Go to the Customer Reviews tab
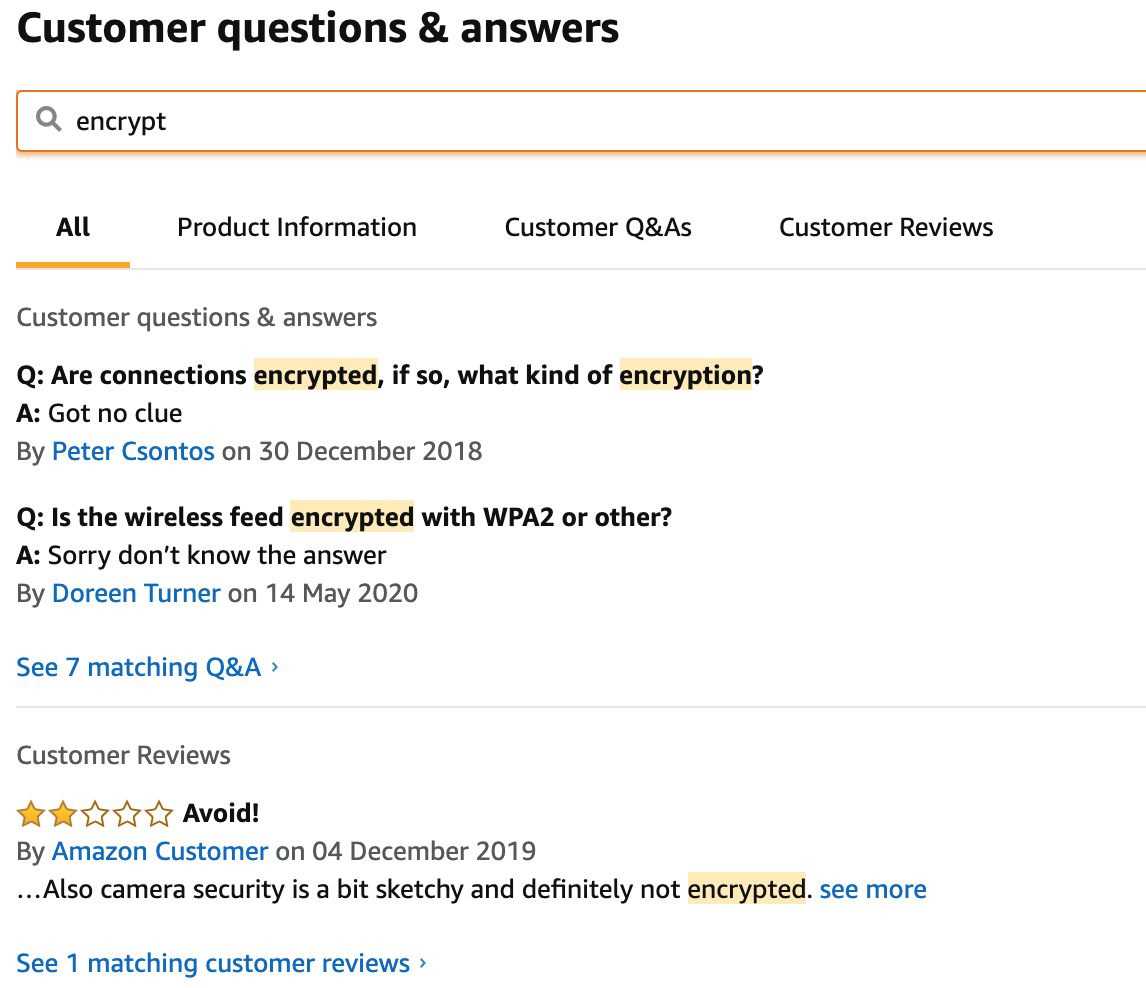Screen dimensions: 1146x988 (x=886, y=228)
